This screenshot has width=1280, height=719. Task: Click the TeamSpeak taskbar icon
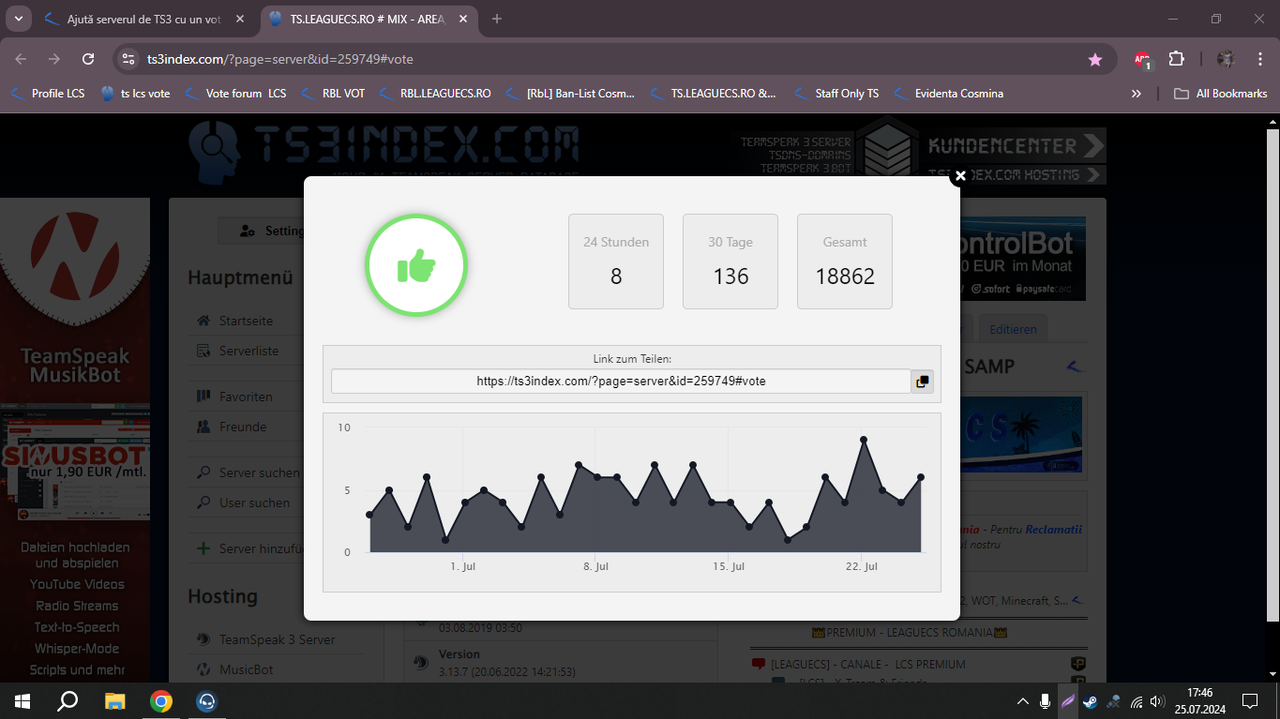(207, 701)
